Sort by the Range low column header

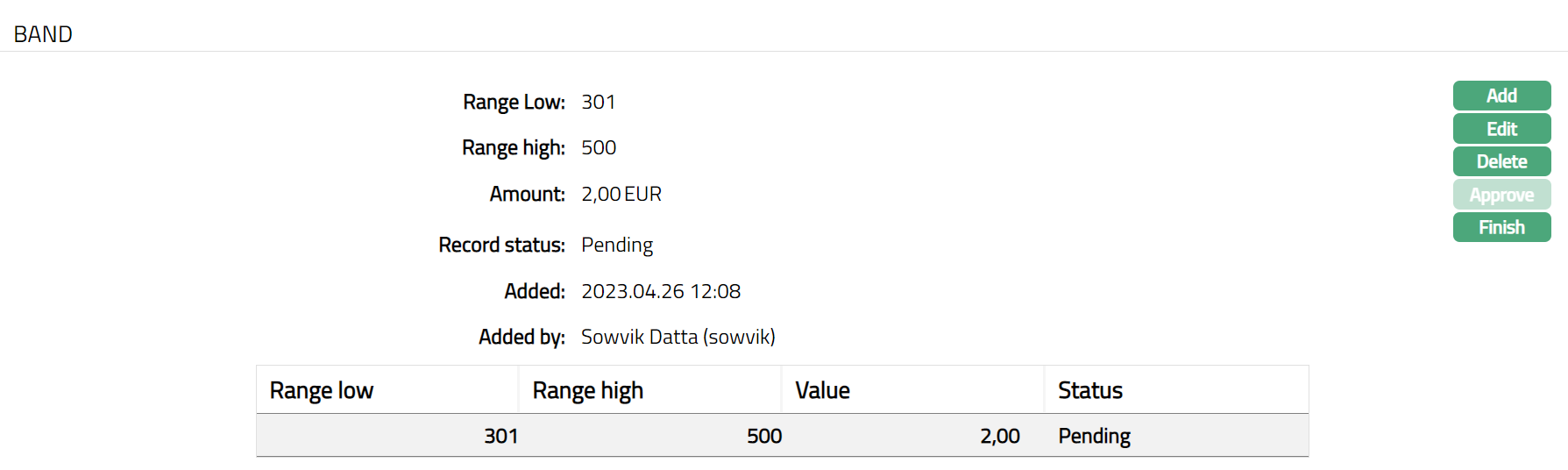[322, 390]
